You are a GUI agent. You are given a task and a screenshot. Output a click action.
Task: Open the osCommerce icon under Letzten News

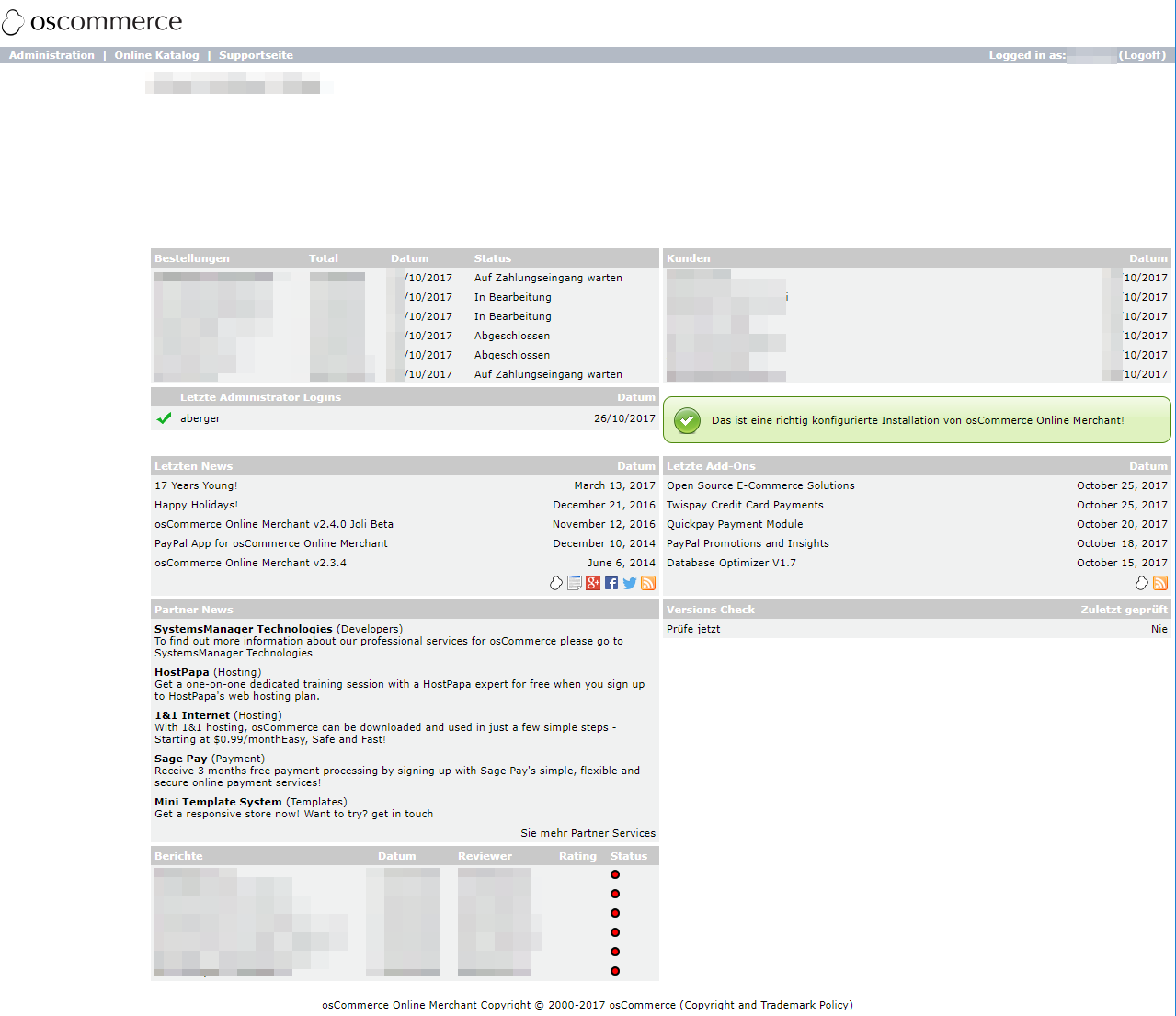point(556,583)
